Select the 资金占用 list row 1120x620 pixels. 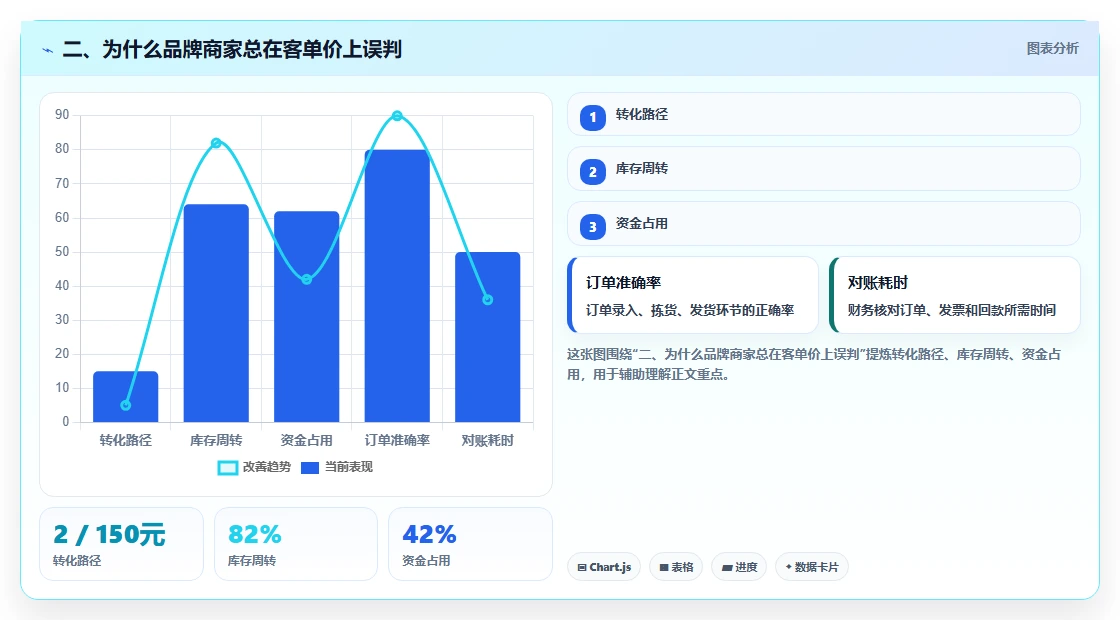(x=824, y=224)
